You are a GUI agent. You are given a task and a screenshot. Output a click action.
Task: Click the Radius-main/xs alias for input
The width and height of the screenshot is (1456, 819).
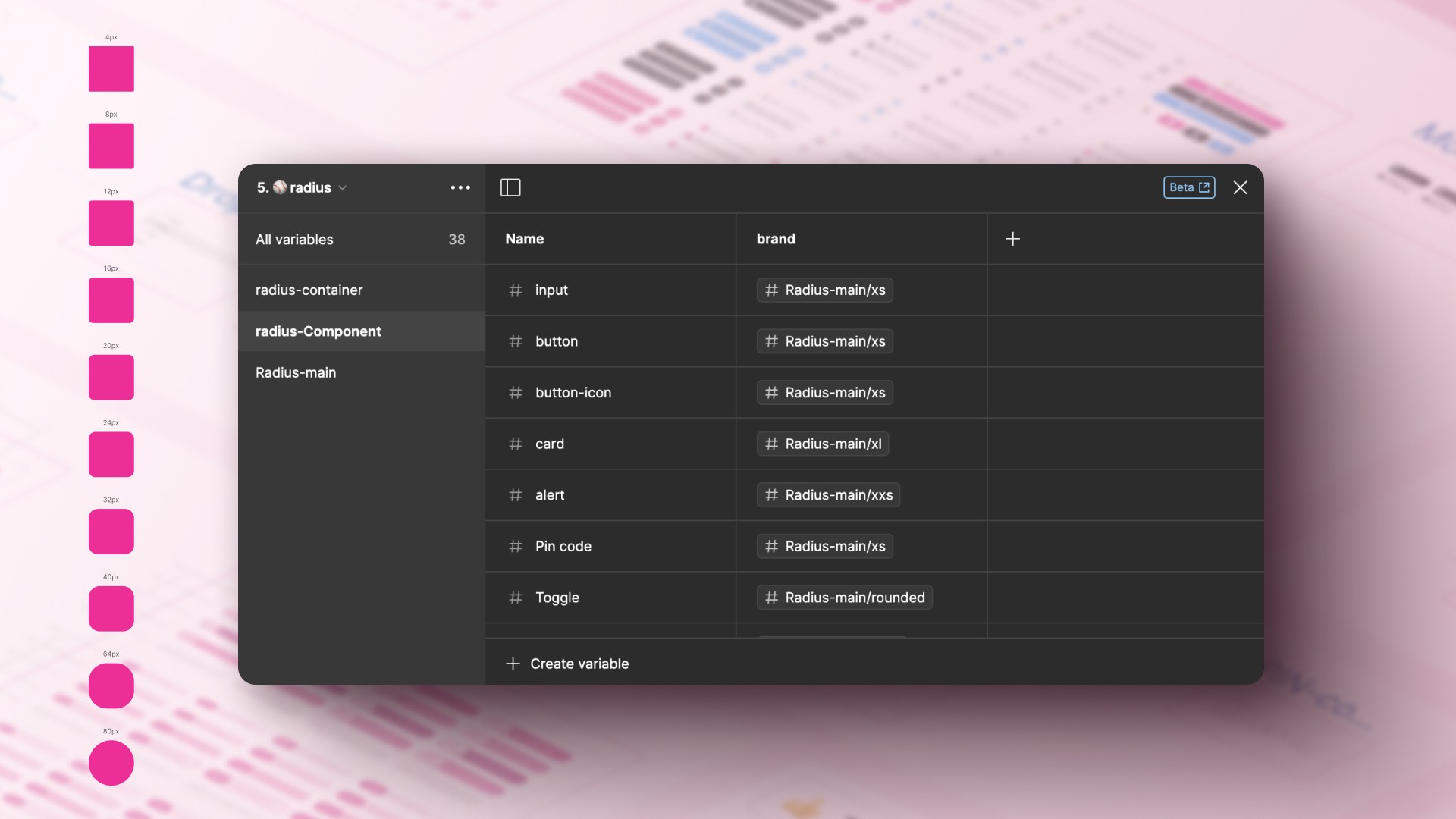pos(825,290)
